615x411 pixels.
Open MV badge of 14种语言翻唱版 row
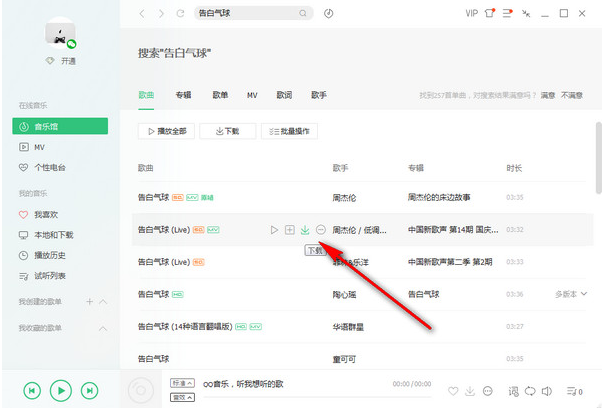tap(256, 327)
